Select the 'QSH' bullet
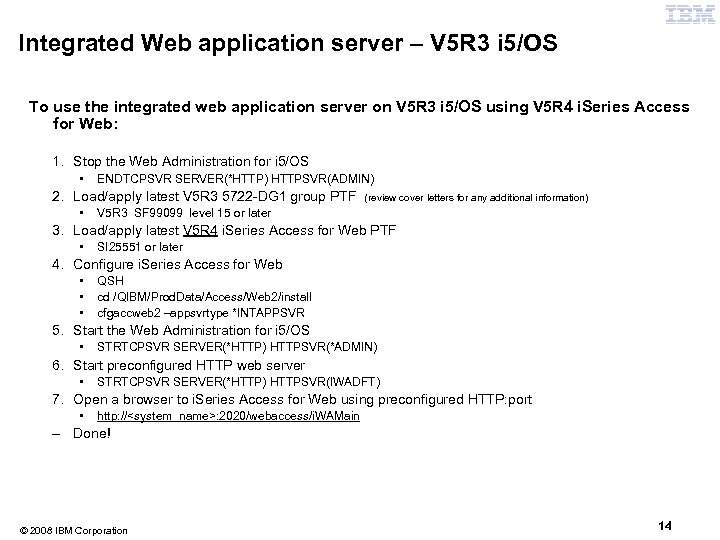The image size is (720, 540). [110, 281]
